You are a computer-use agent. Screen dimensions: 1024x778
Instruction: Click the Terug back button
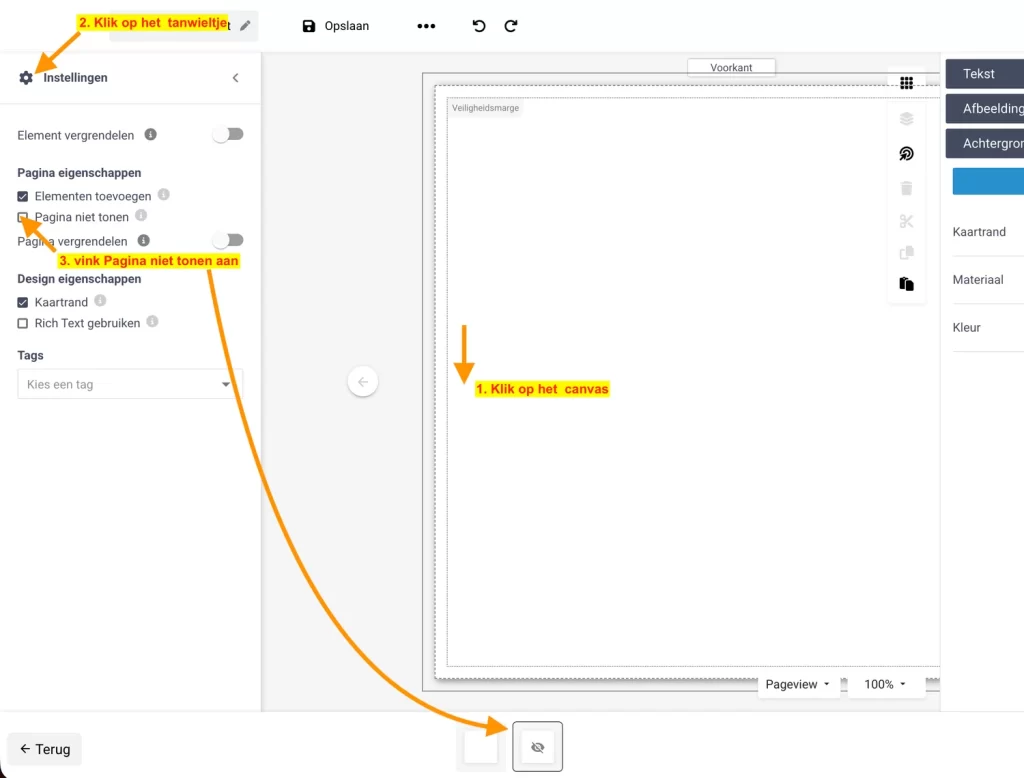(x=45, y=749)
